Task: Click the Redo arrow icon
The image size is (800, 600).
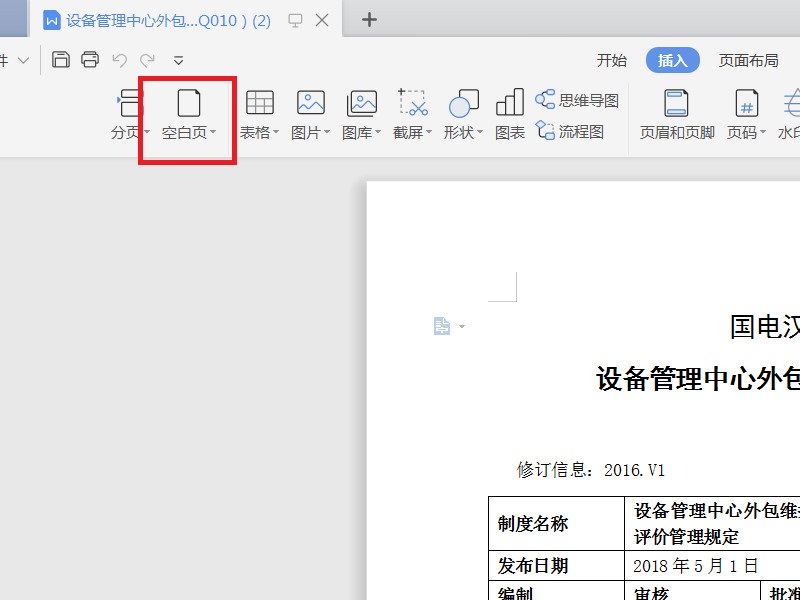Action: click(147, 60)
